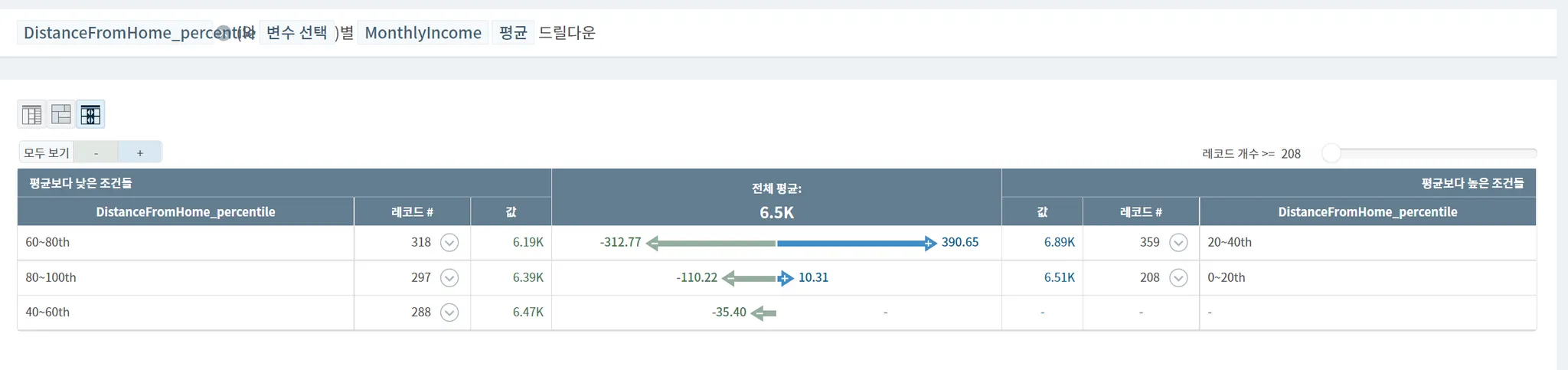Open the MonthlyIncome measure selector
This screenshot has width=1568, height=370.
click(x=423, y=33)
